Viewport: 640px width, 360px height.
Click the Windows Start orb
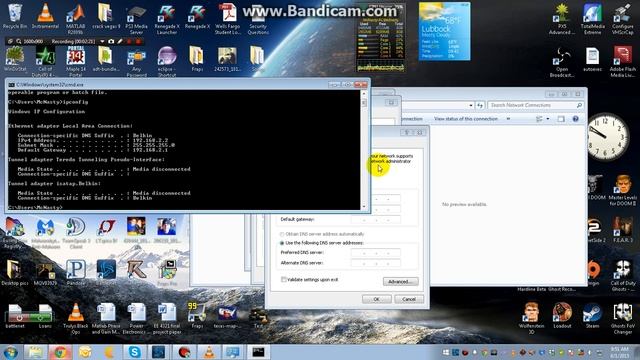click(10, 351)
